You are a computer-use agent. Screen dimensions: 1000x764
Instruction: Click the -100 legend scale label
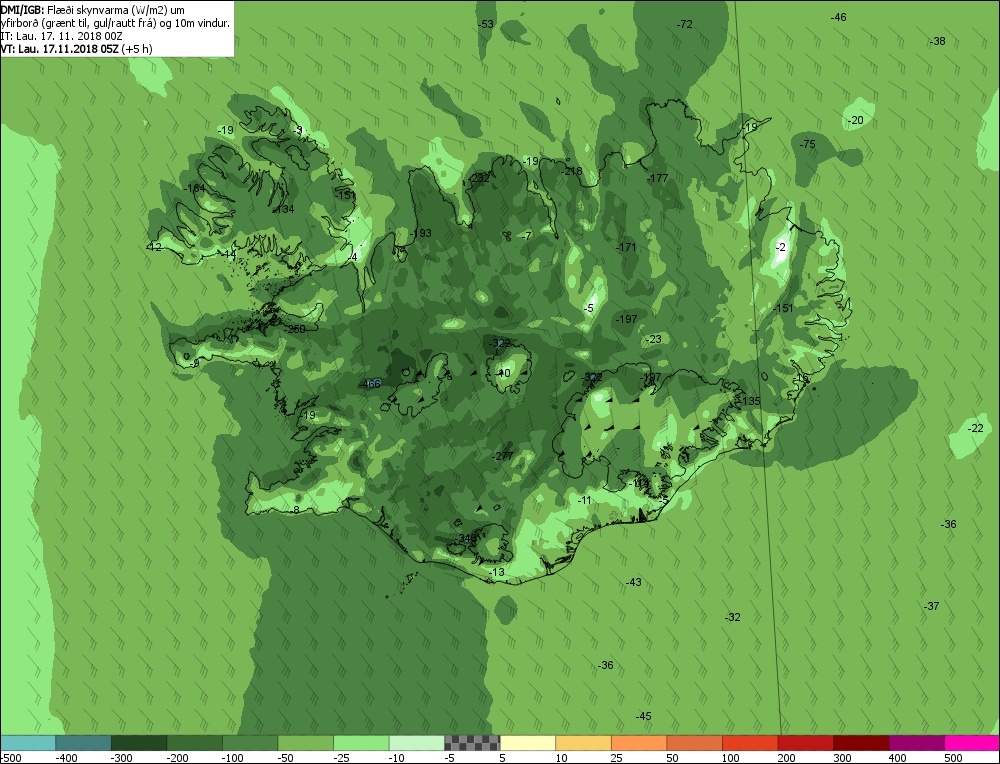232,758
